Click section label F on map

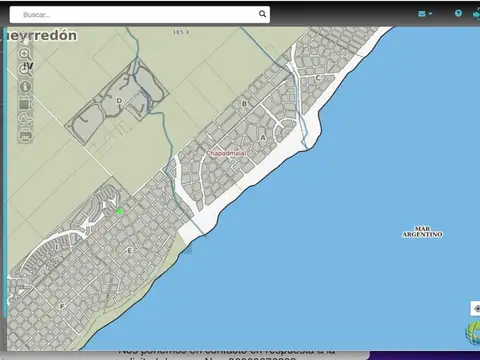(62, 307)
